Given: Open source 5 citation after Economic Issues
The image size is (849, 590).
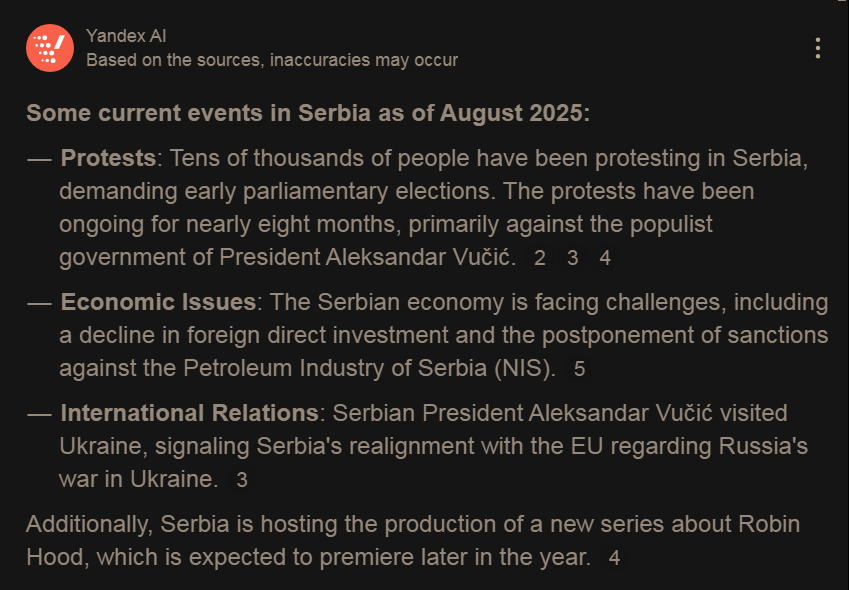Looking at the screenshot, I should tap(580, 369).
